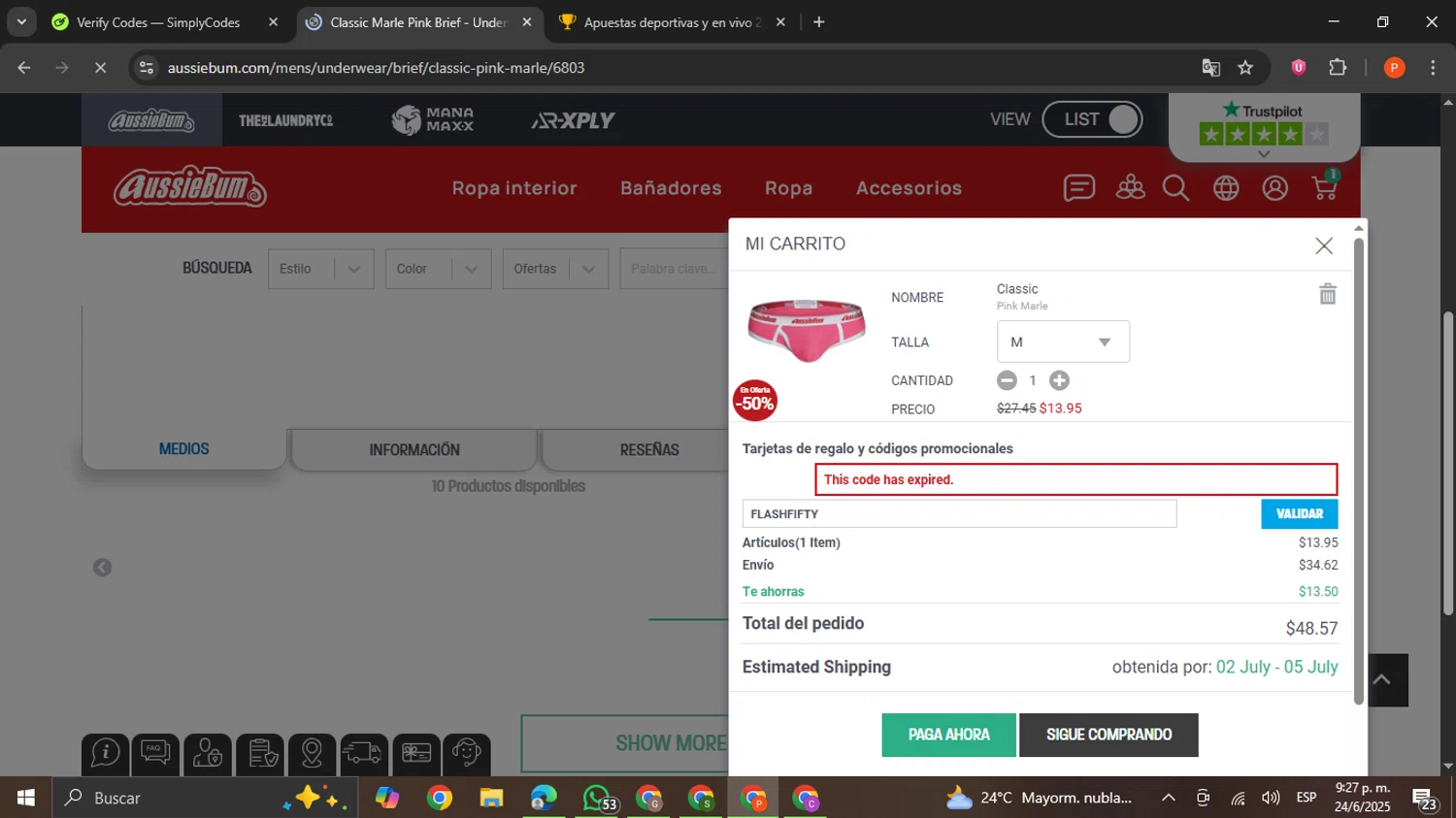Click the pink brief product thumbnail in cart
1456x818 pixels.
tap(806, 332)
